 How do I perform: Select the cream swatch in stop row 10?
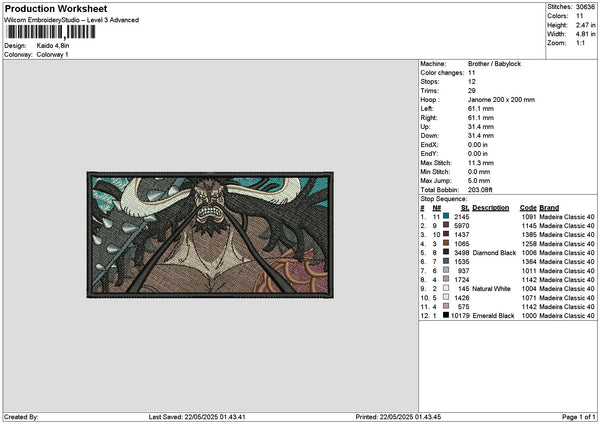point(446,297)
